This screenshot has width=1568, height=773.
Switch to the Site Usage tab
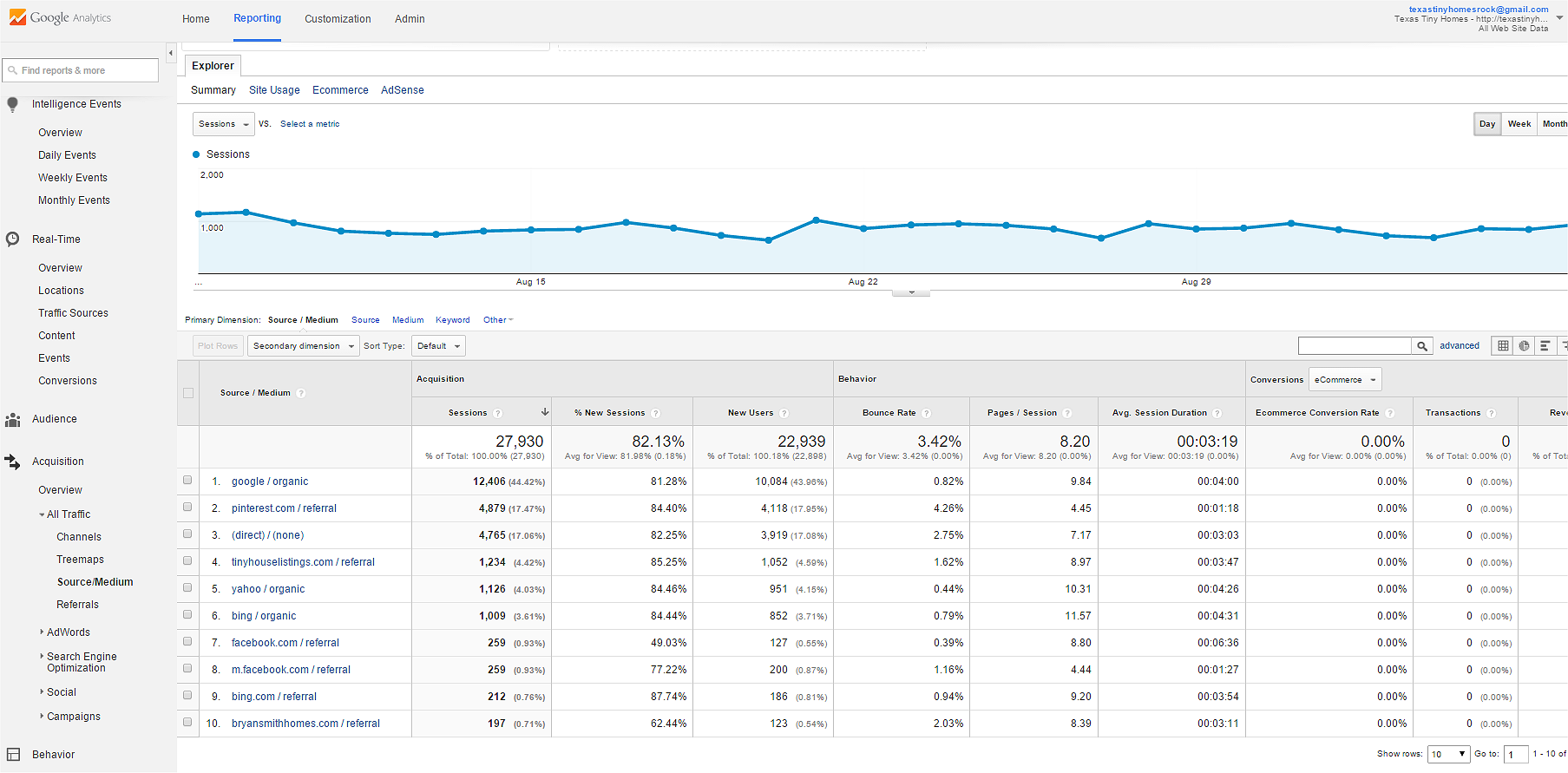pyautogui.click(x=274, y=90)
